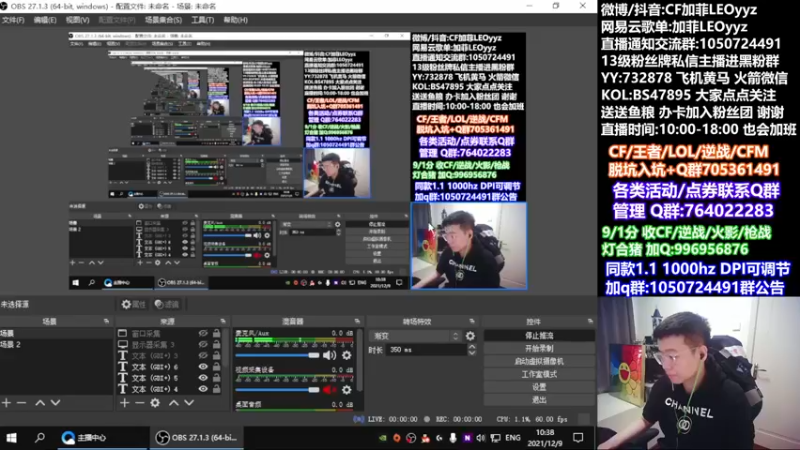The height and width of the screenshot is (450, 800).
Task: Click 停止推流 to stop streaming
Action: 539,336
